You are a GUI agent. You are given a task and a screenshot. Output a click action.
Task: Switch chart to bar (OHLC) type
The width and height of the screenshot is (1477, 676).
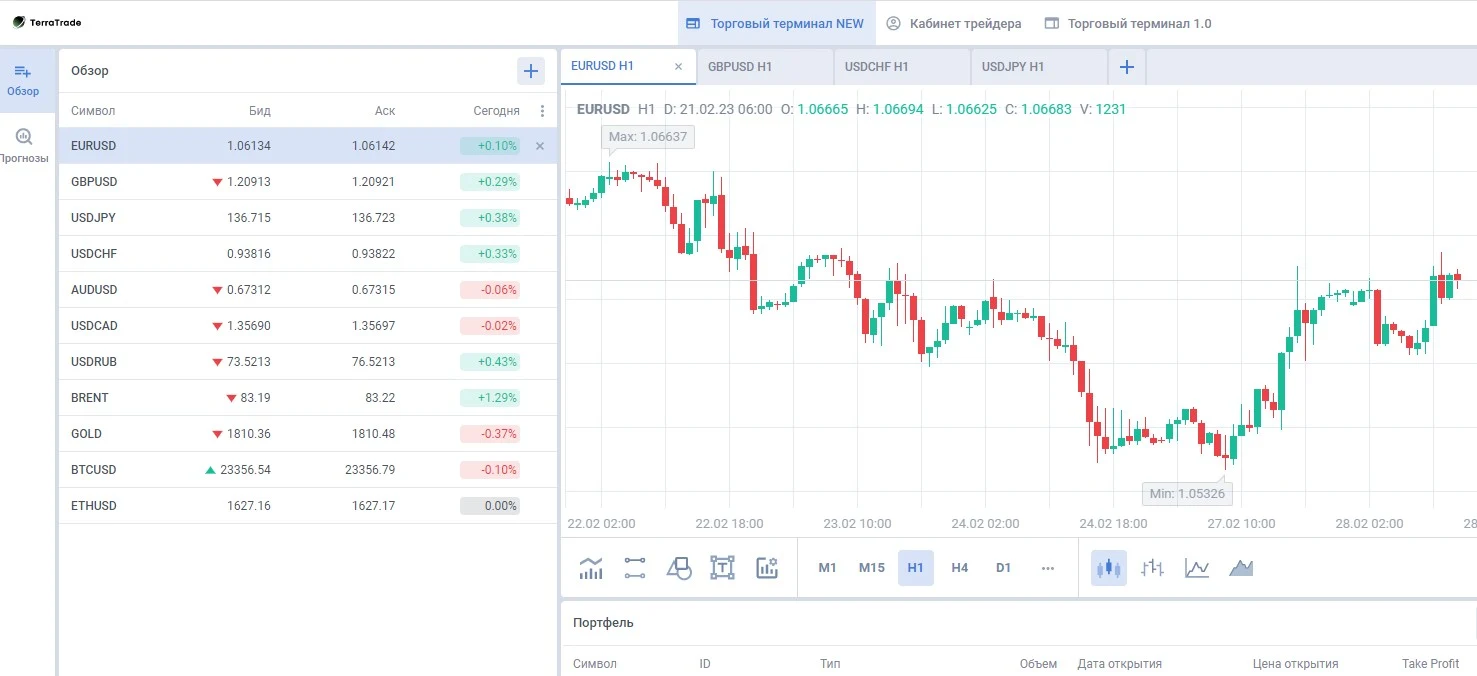coord(1153,568)
